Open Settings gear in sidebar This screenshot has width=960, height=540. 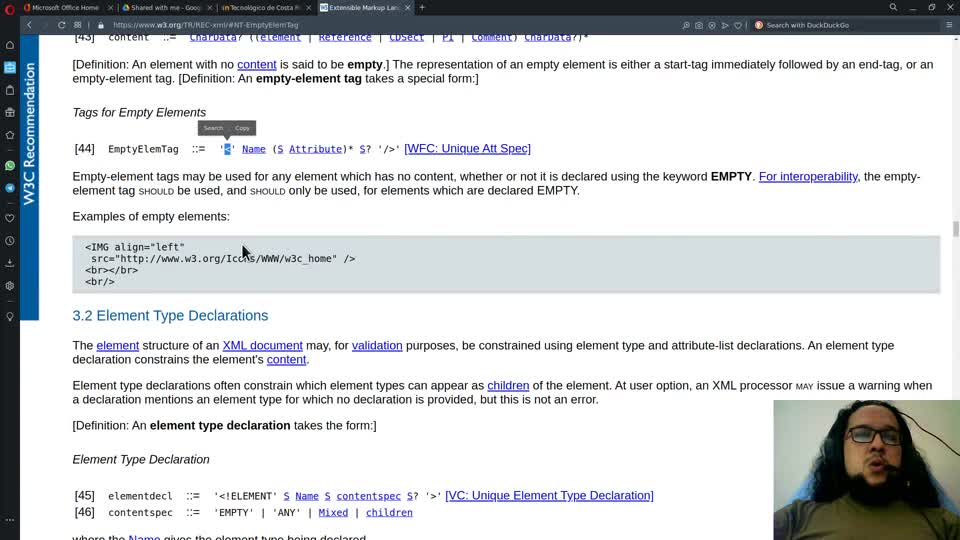10,286
